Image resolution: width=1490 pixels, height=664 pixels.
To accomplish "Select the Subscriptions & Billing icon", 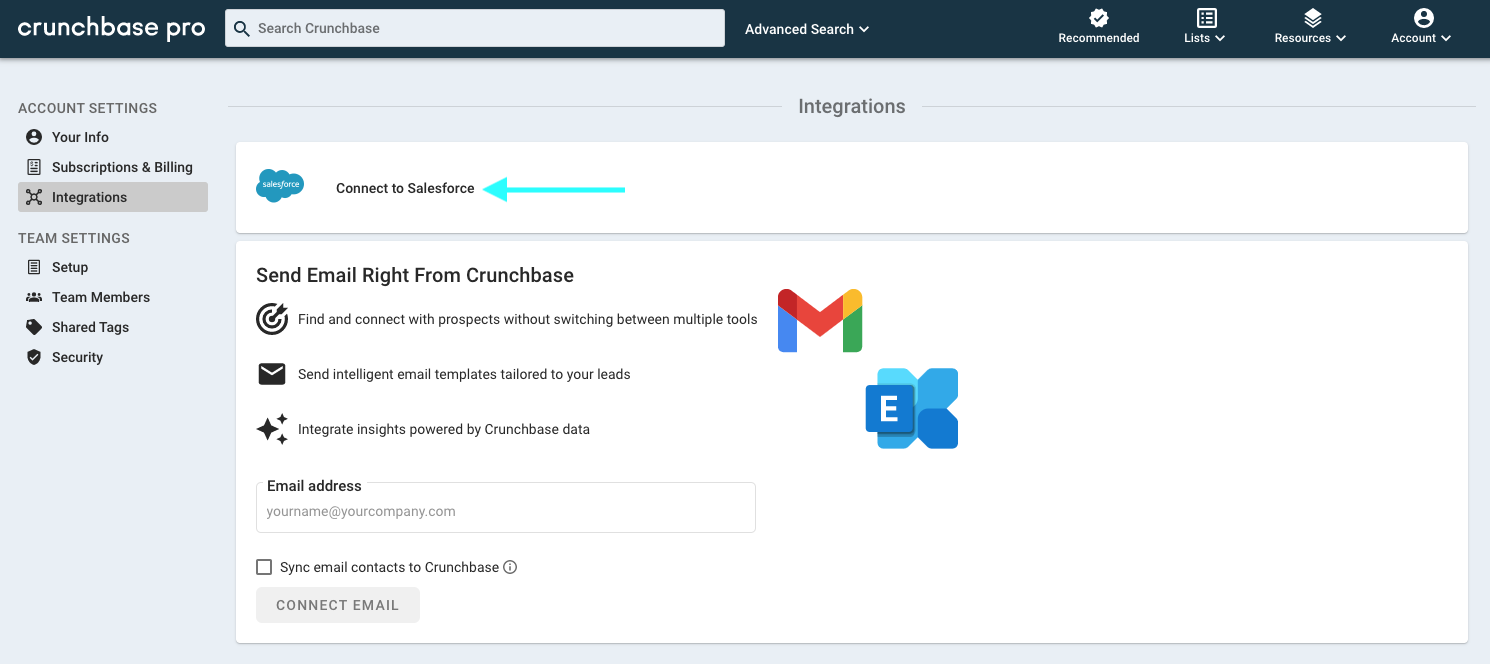I will (33, 167).
